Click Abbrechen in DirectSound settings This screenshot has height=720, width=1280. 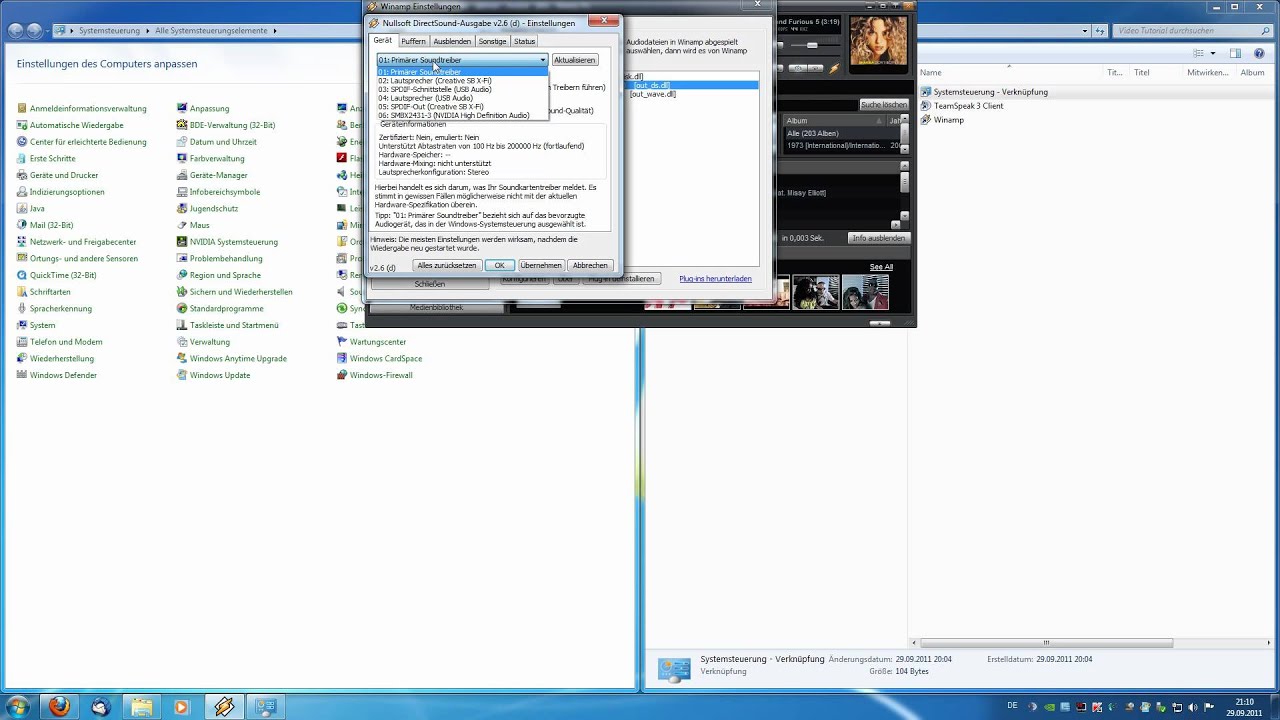[x=590, y=265]
